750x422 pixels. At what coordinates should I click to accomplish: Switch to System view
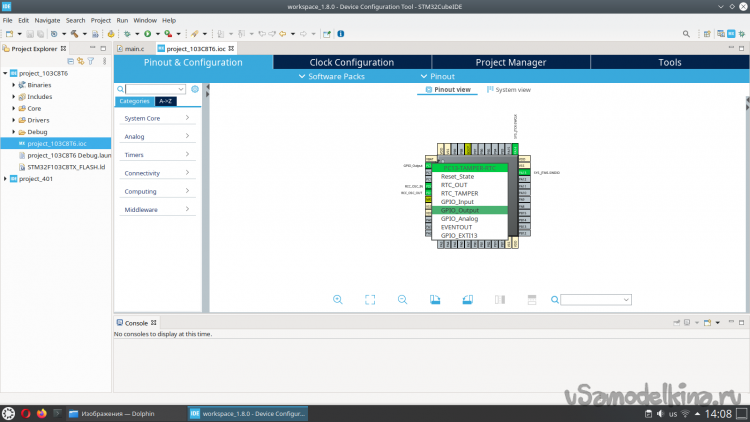[x=509, y=90]
